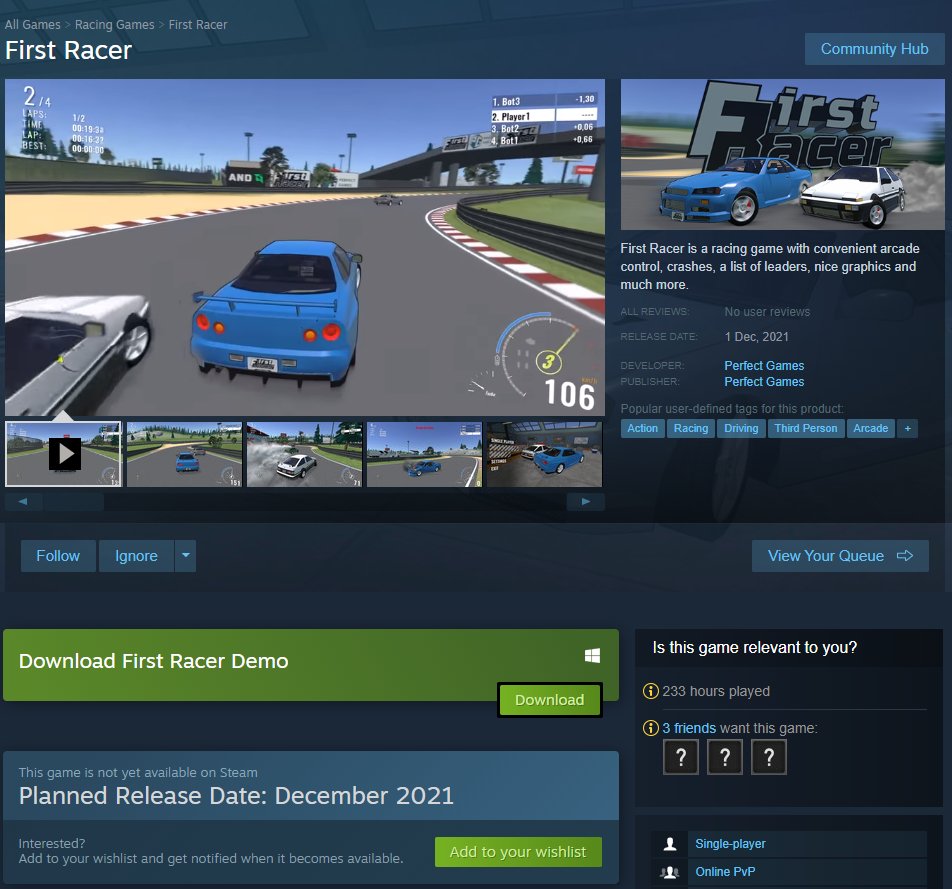Click the Single-player person icon
952x889 pixels.
(x=670, y=843)
